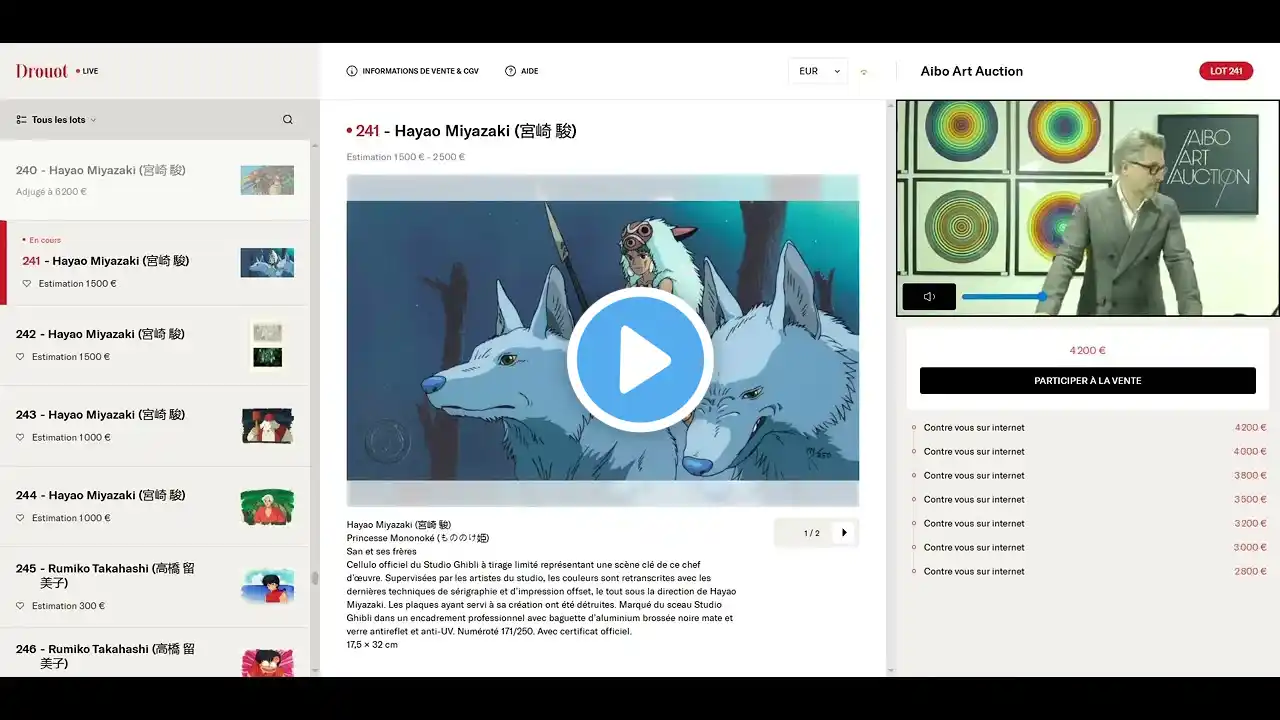Open lot 242 Hayao Miyazaki title
Screen dimensions: 1280x720
point(101,334)
